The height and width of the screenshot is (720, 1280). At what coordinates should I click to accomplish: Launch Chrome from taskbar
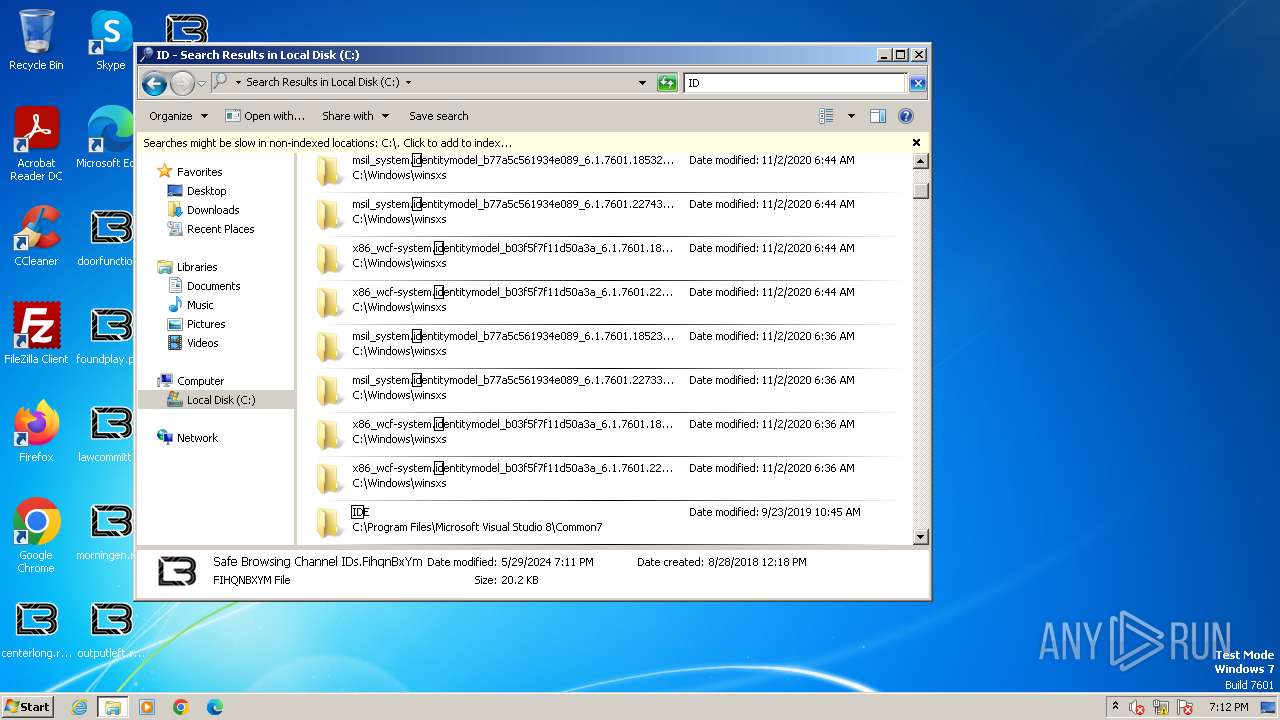click(180, 707)
